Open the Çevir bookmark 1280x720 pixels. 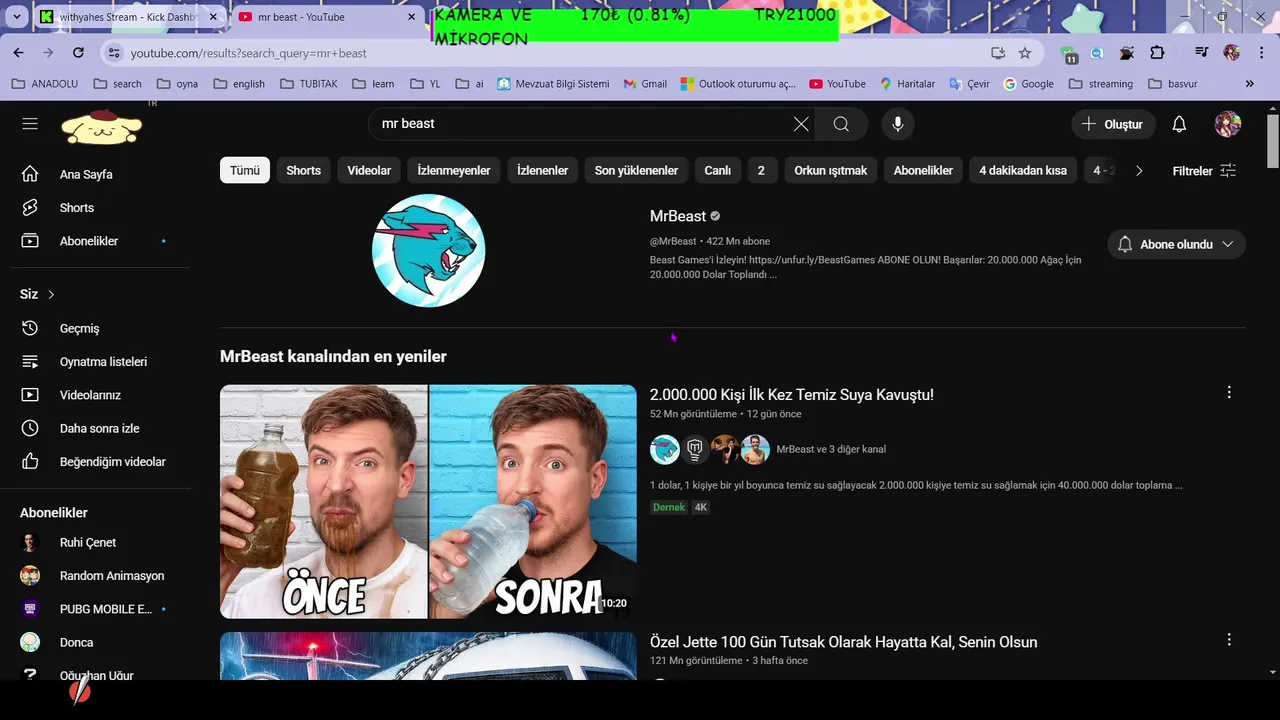(969, 84)
